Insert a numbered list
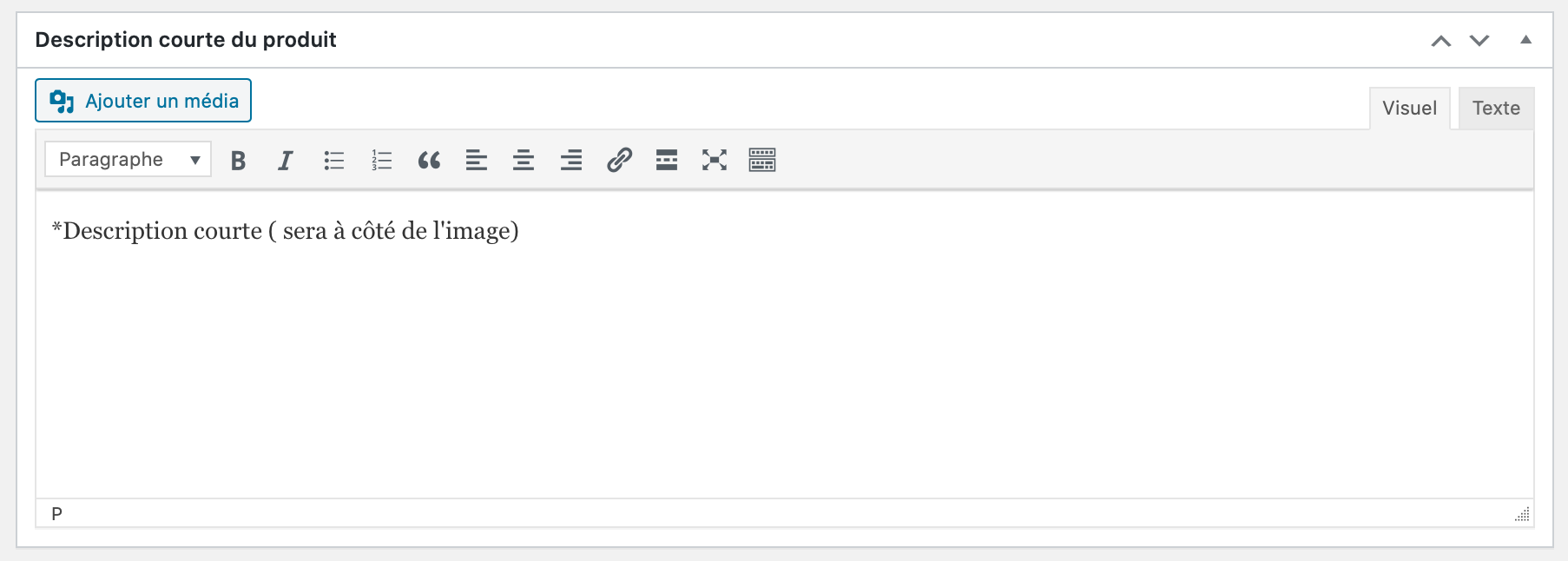 pyautogui.click(x=381, y=160)
